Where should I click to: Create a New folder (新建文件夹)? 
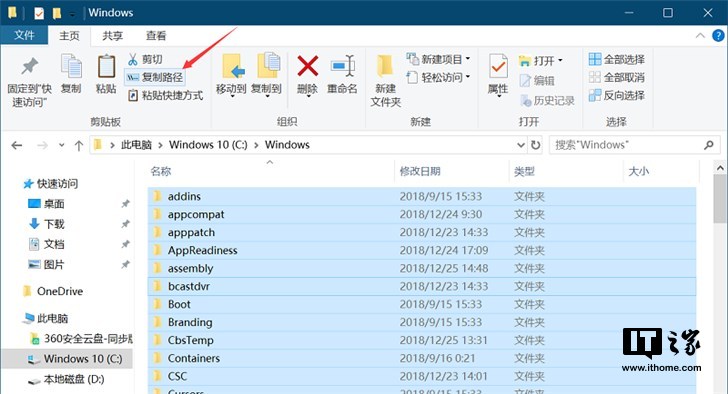pos(385,81)
